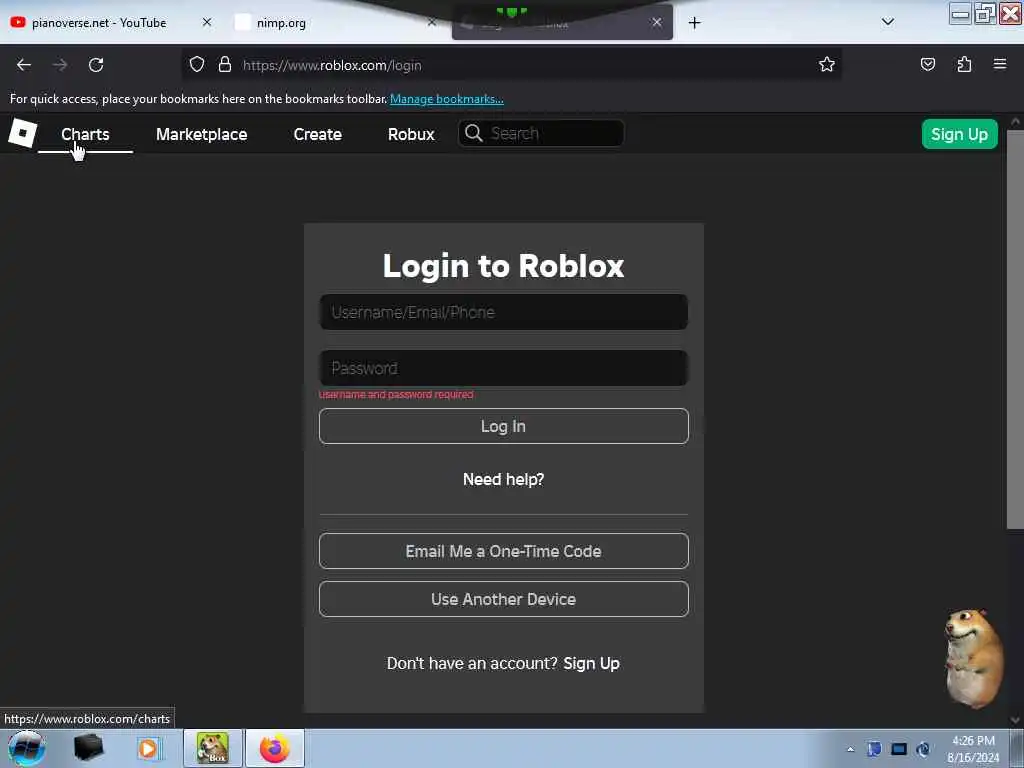Open the Marketplace navigation item
This screenshot has height=768, width=1024.
pyautogui.click(x=201, y=135)
